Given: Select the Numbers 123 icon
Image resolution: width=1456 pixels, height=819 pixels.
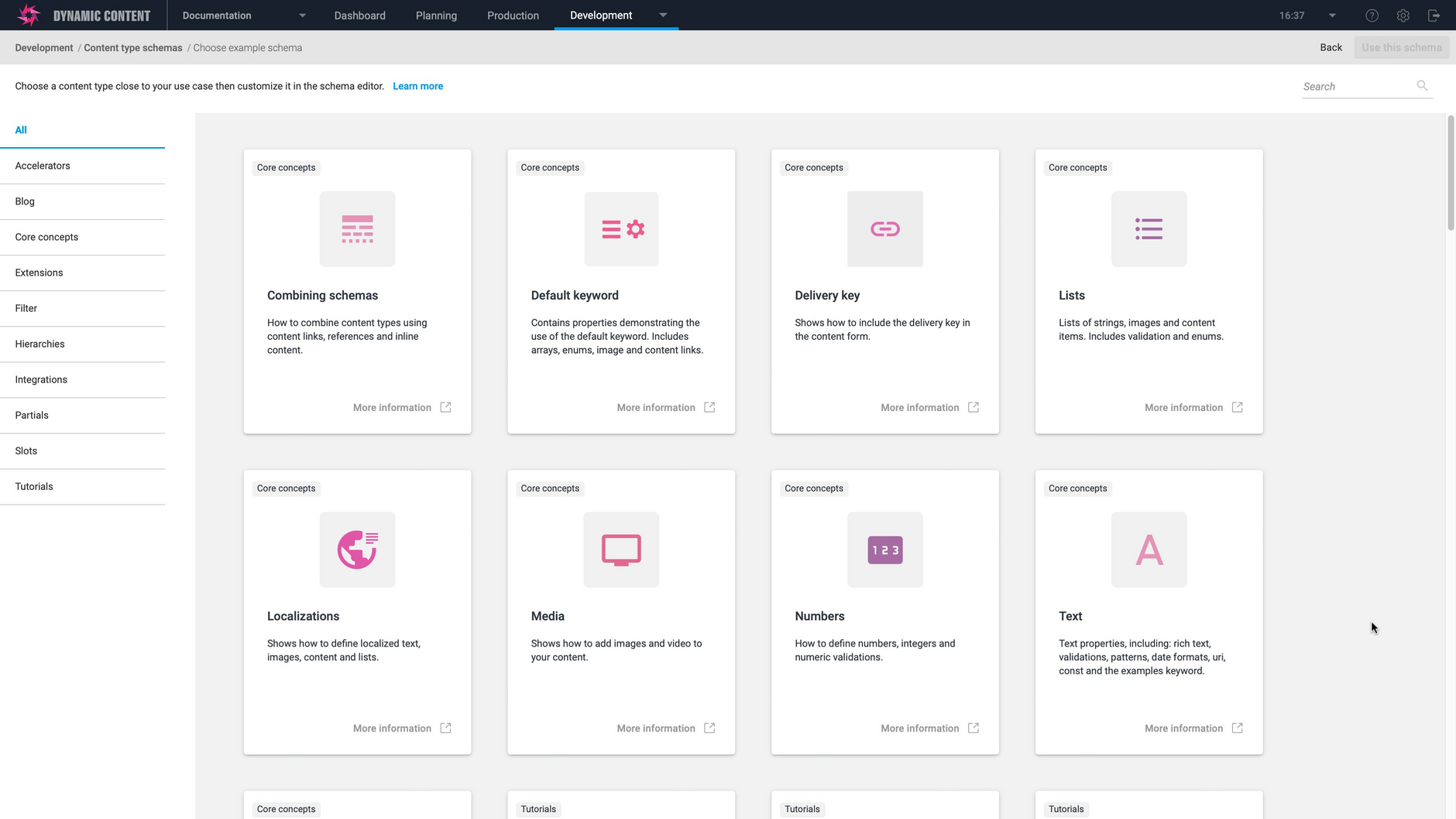Looking at the screenshot, I should [x=885, y=550].
